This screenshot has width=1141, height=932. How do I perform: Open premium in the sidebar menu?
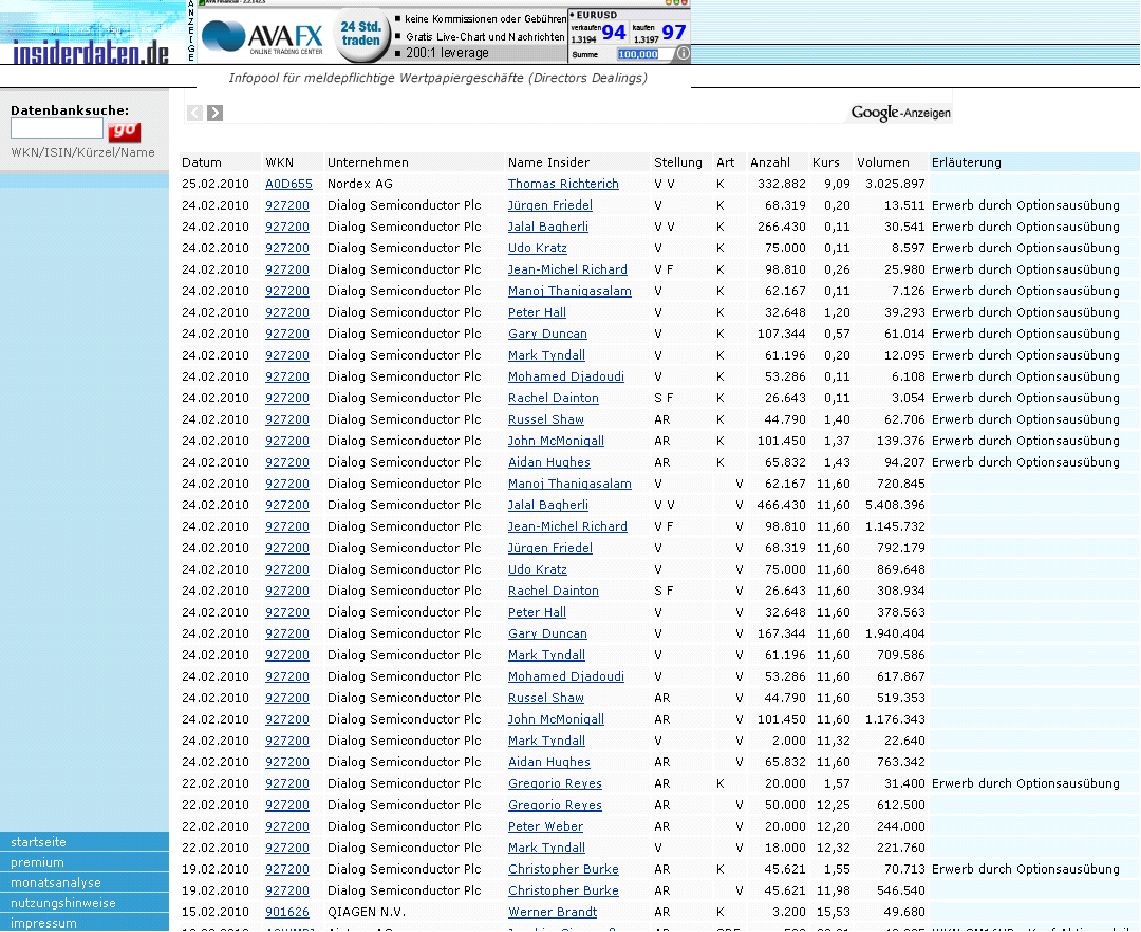[37, 863]
